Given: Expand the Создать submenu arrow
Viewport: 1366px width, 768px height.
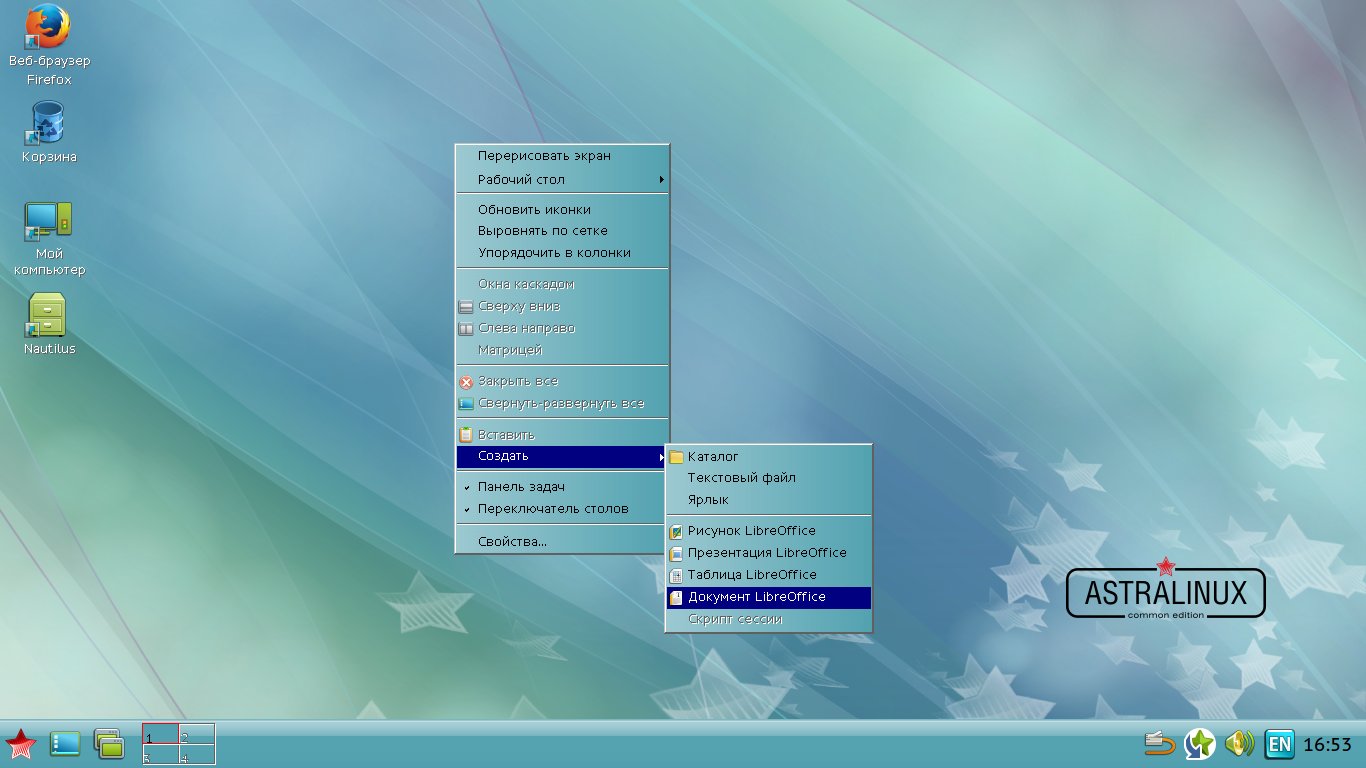Looking at the screenshot, I should 661,456.
